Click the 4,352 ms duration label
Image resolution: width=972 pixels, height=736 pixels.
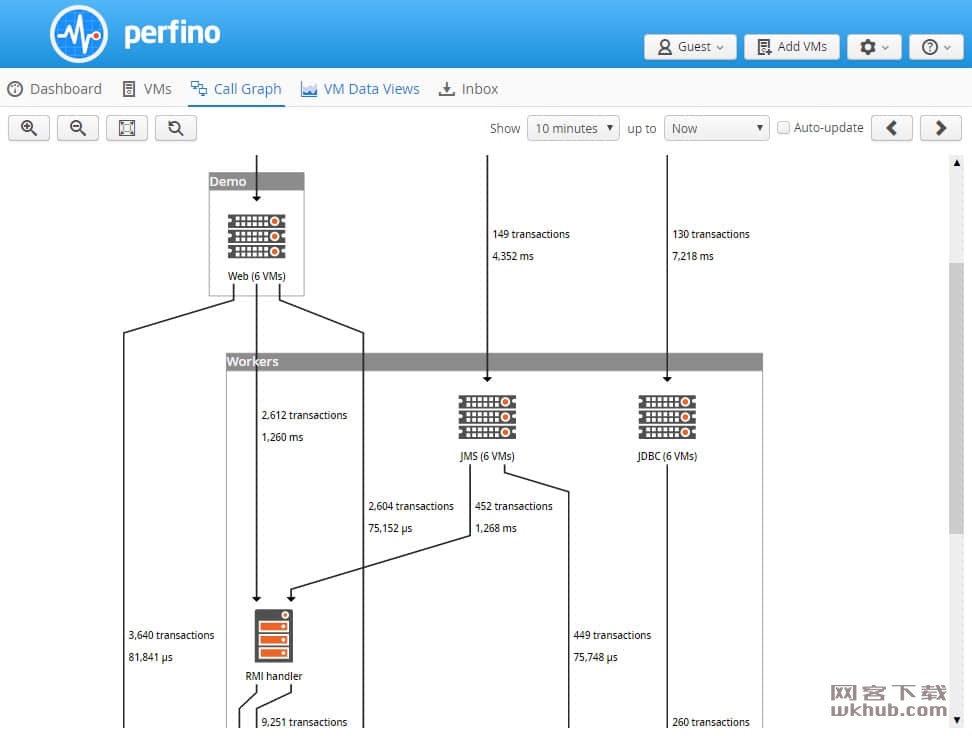(513, 256)
